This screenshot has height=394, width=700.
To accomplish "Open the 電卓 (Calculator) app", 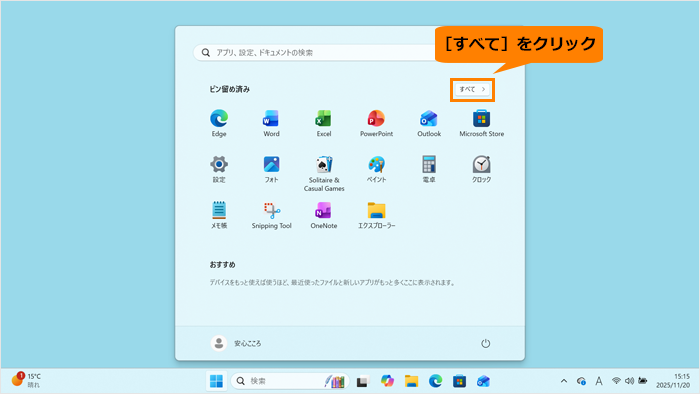I will coord(429,169).
